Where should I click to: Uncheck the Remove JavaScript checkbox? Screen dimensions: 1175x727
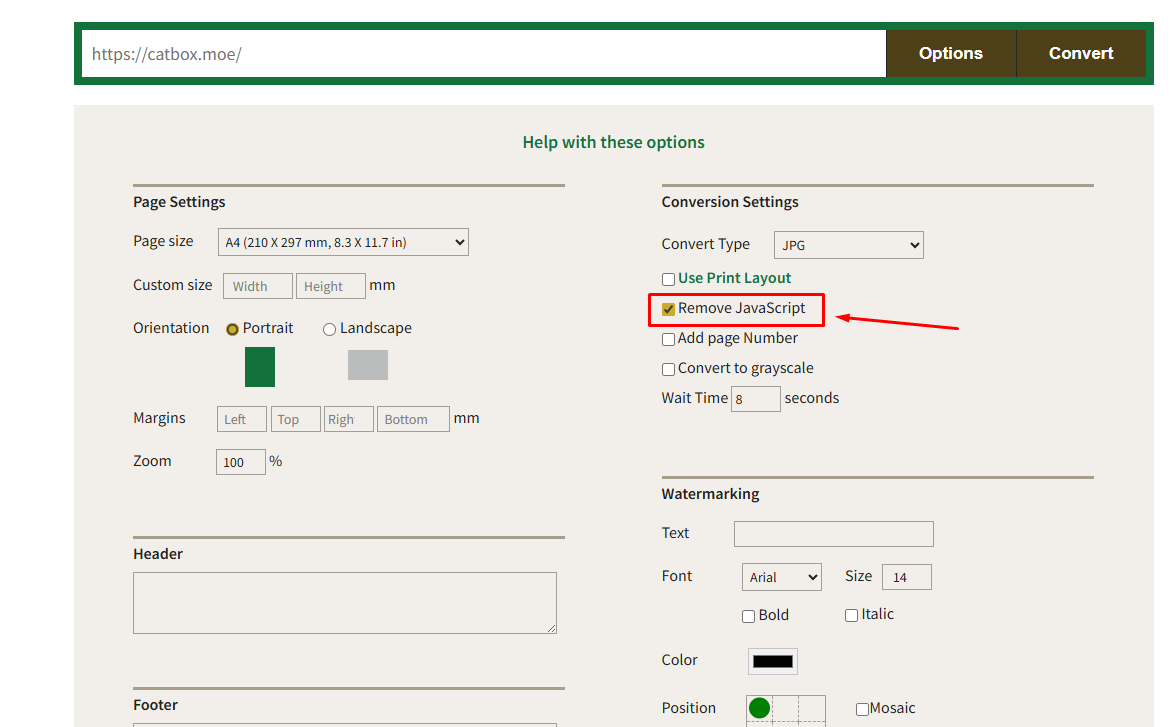click(669, 309)
